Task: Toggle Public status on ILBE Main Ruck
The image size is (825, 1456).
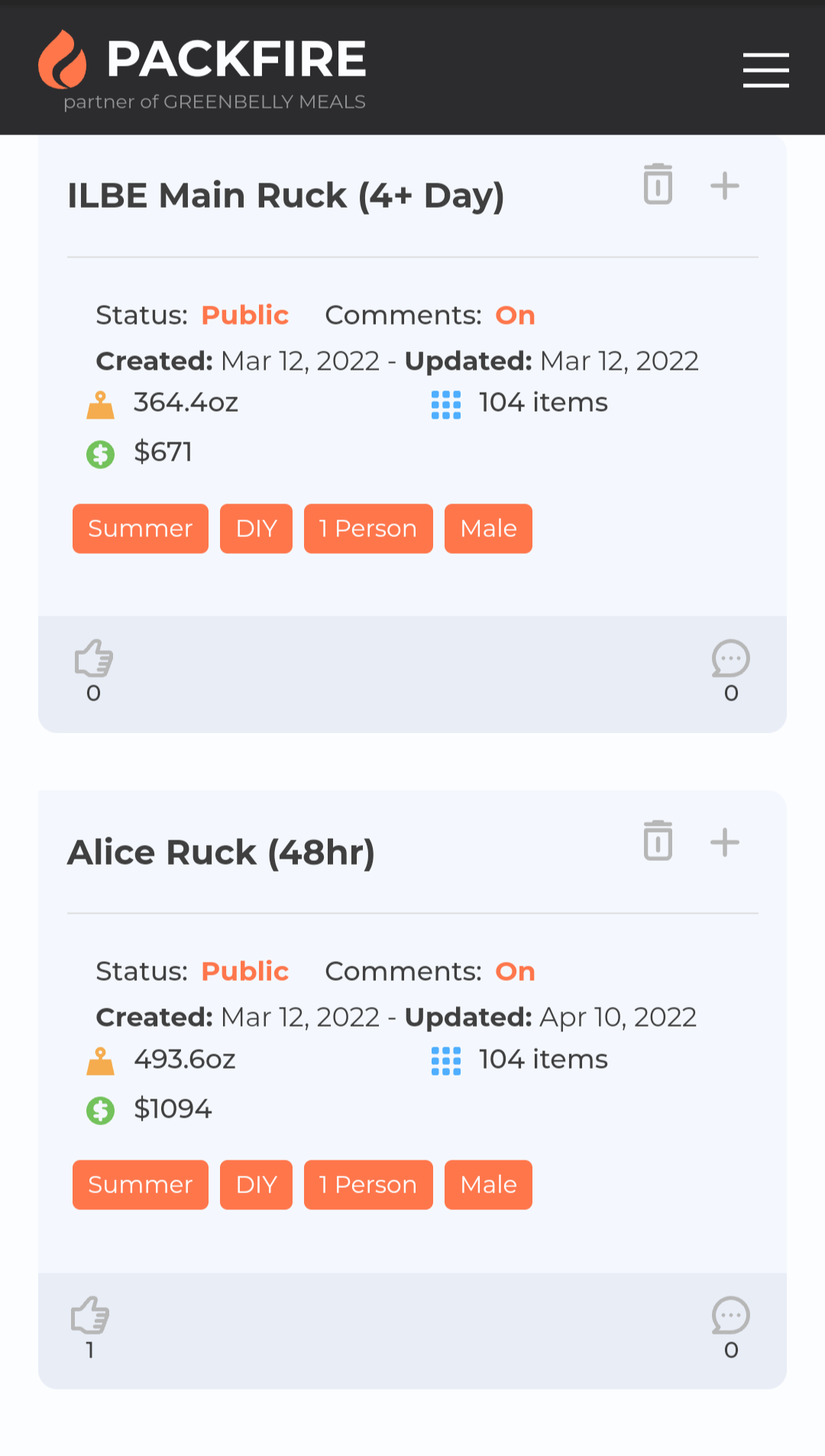Action: click(x=244, y=315)
